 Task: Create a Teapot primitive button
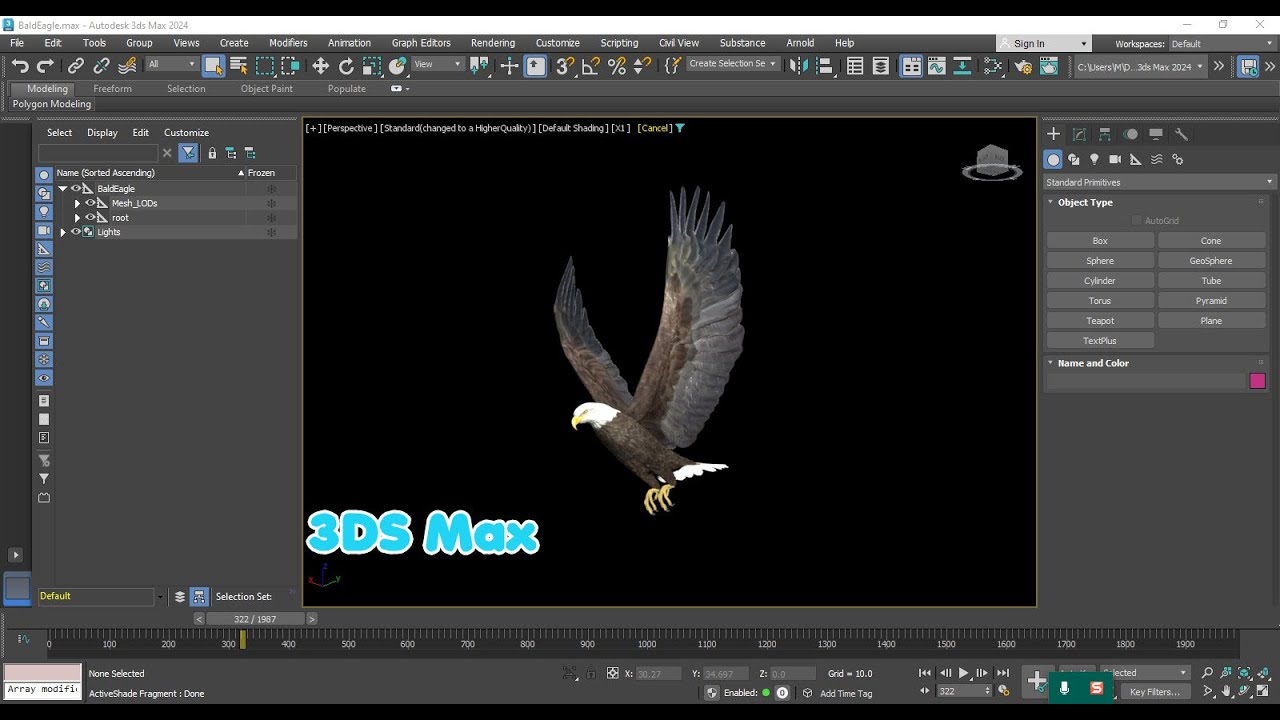1100,321
